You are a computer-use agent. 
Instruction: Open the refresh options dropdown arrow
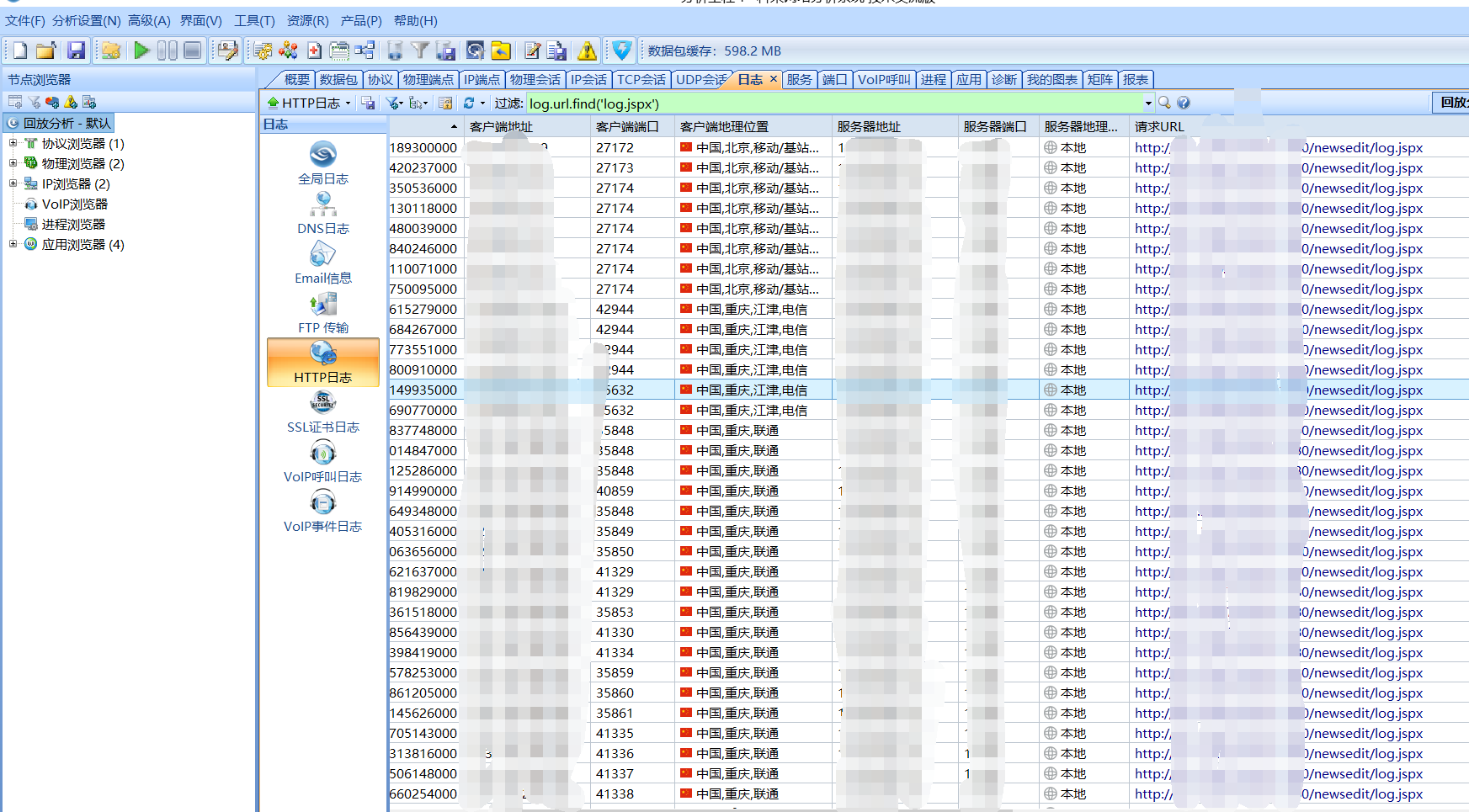click(482, 103)
